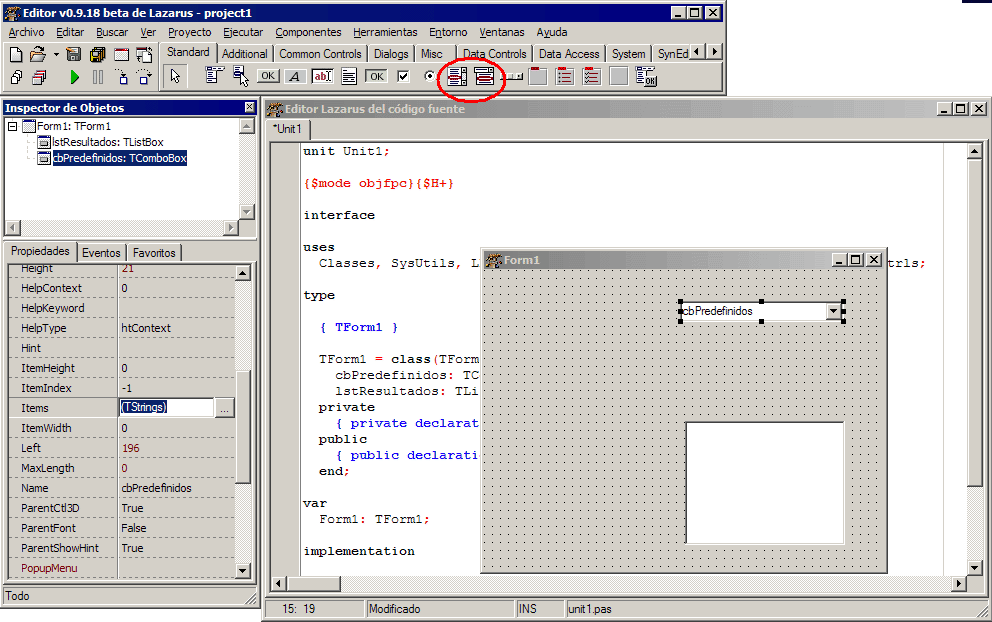Click the Left property value 196
Screen dimensions: 992x622
click(176, 448)
